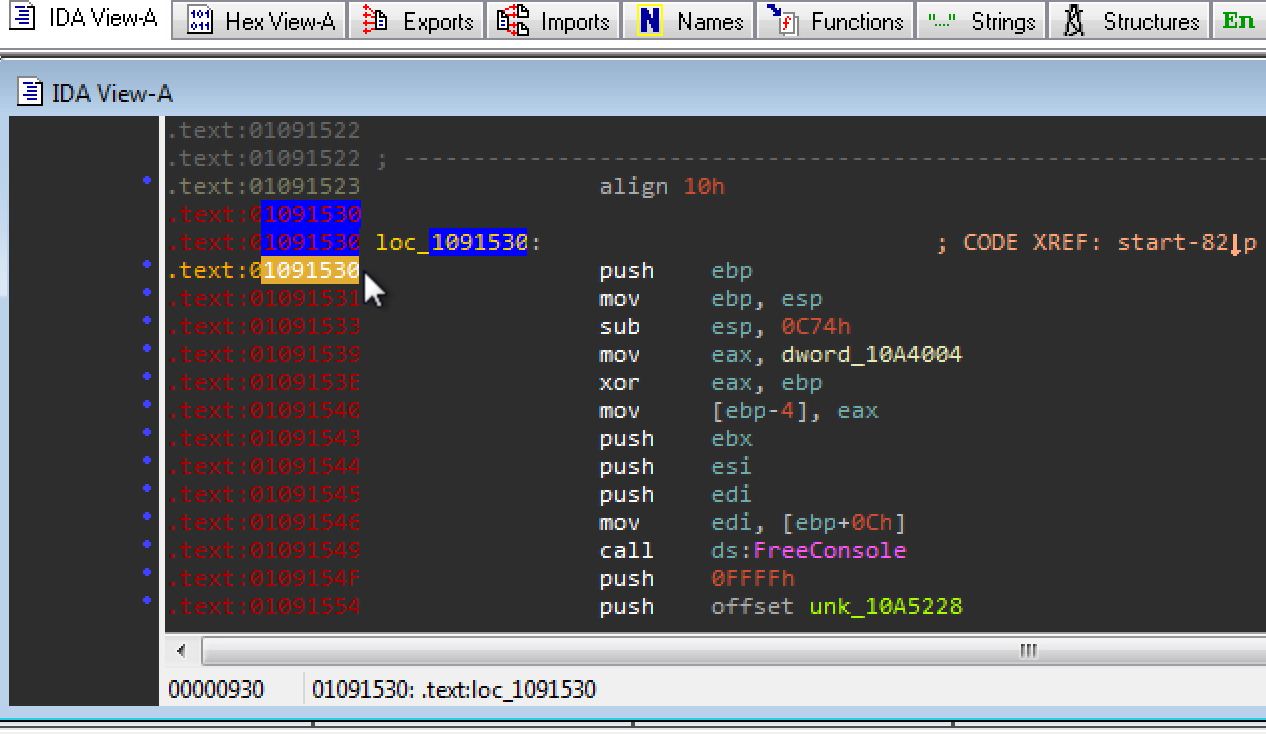The height and width of the screenshot is (734, 1266).
Task: Click the Hex View-A tab icon
Action: point(201,21)
